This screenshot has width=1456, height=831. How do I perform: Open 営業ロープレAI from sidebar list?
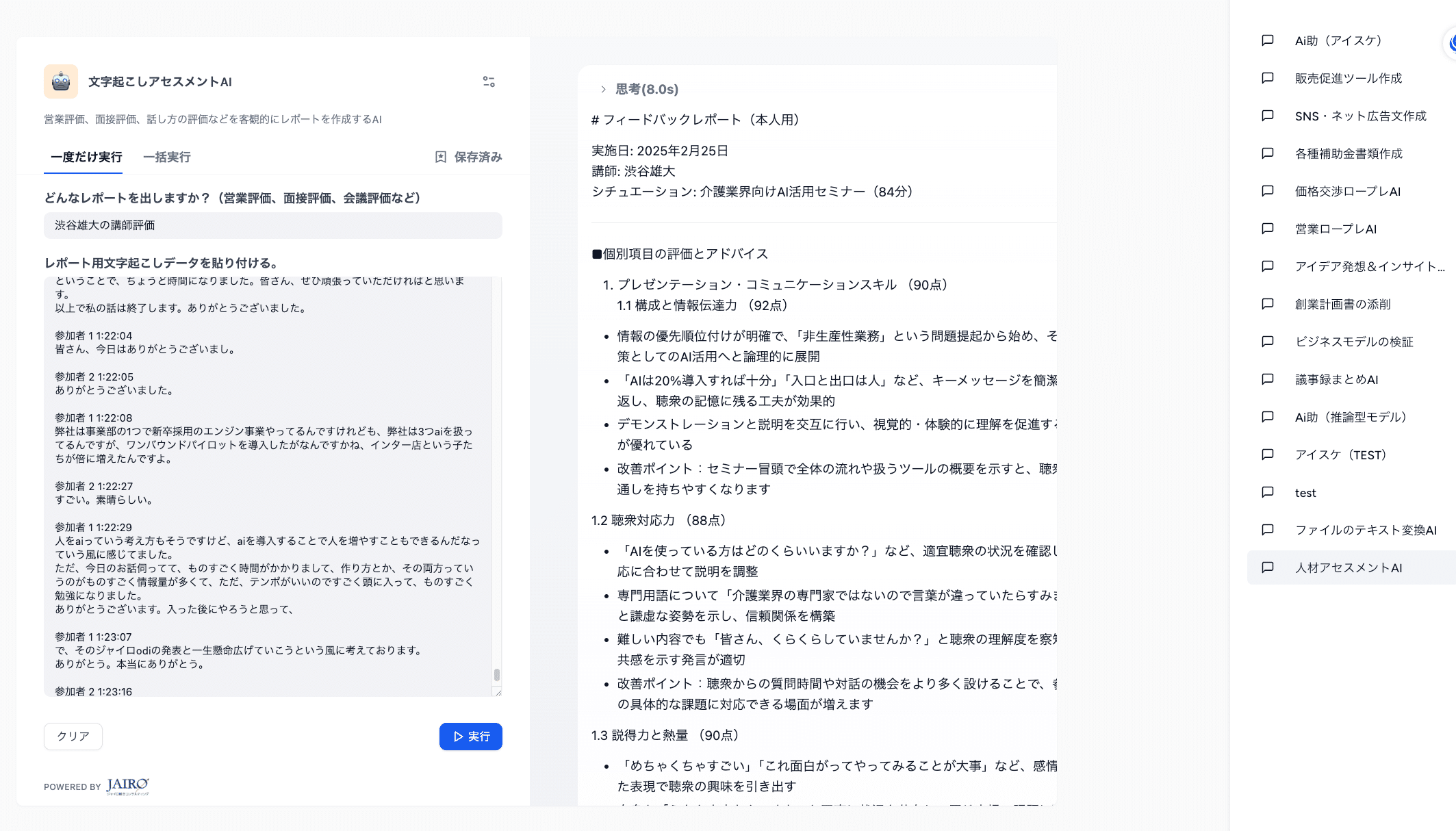(x=1335, y=229)
